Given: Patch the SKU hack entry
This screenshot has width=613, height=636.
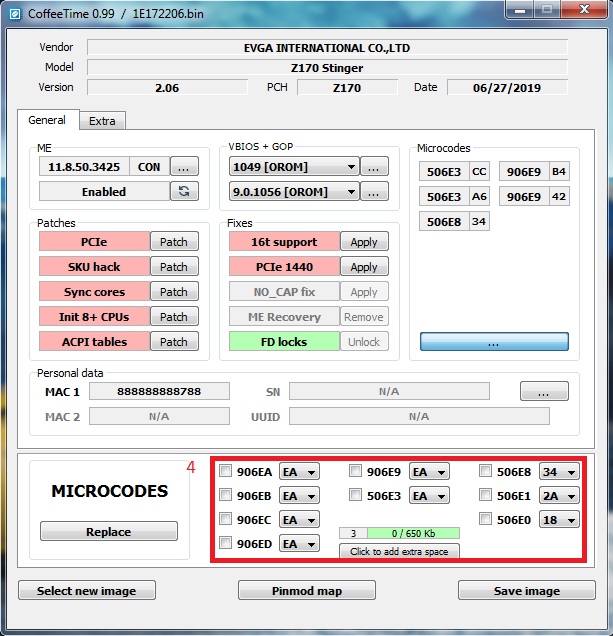Looking at the screenshot, I should click(x=174, y=266).
